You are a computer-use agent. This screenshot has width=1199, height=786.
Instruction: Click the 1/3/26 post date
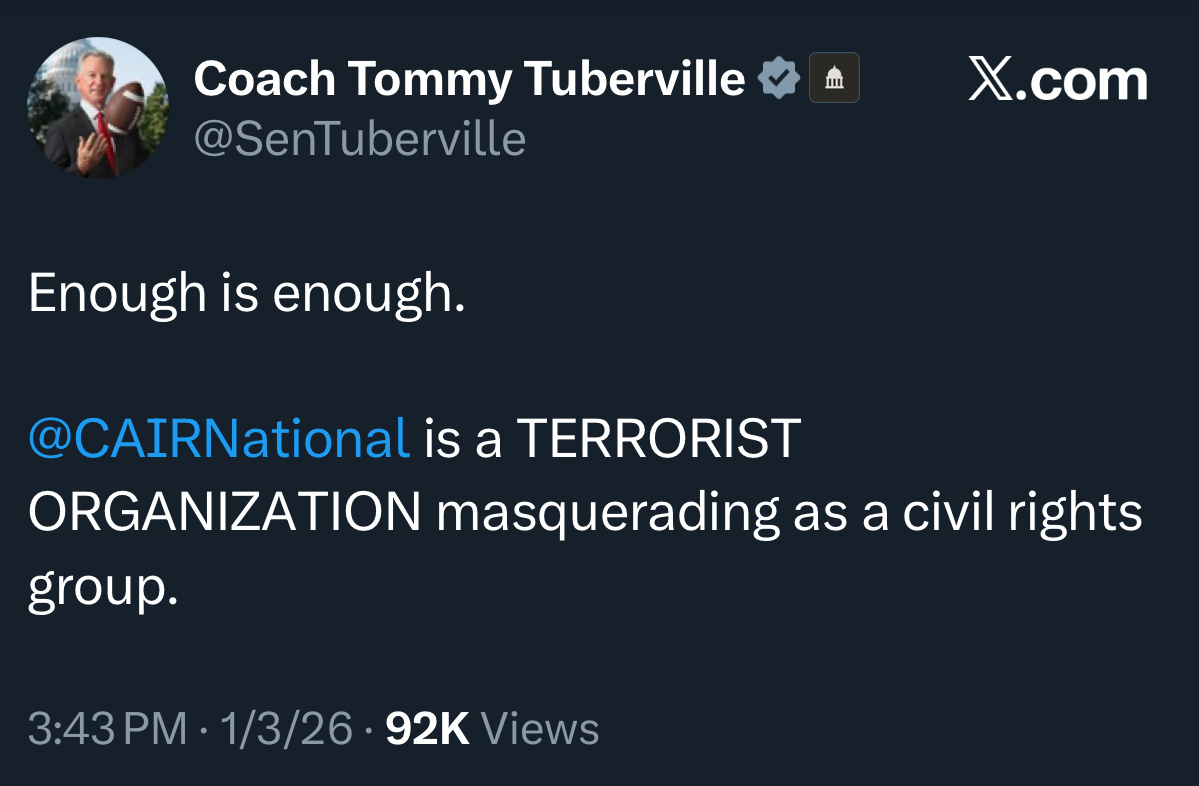click(x=286, y=729)
